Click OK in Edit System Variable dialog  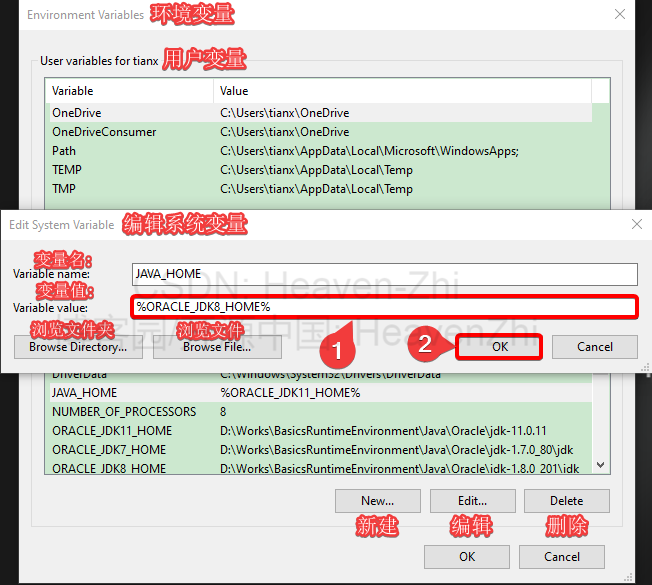tap(499, 347)
